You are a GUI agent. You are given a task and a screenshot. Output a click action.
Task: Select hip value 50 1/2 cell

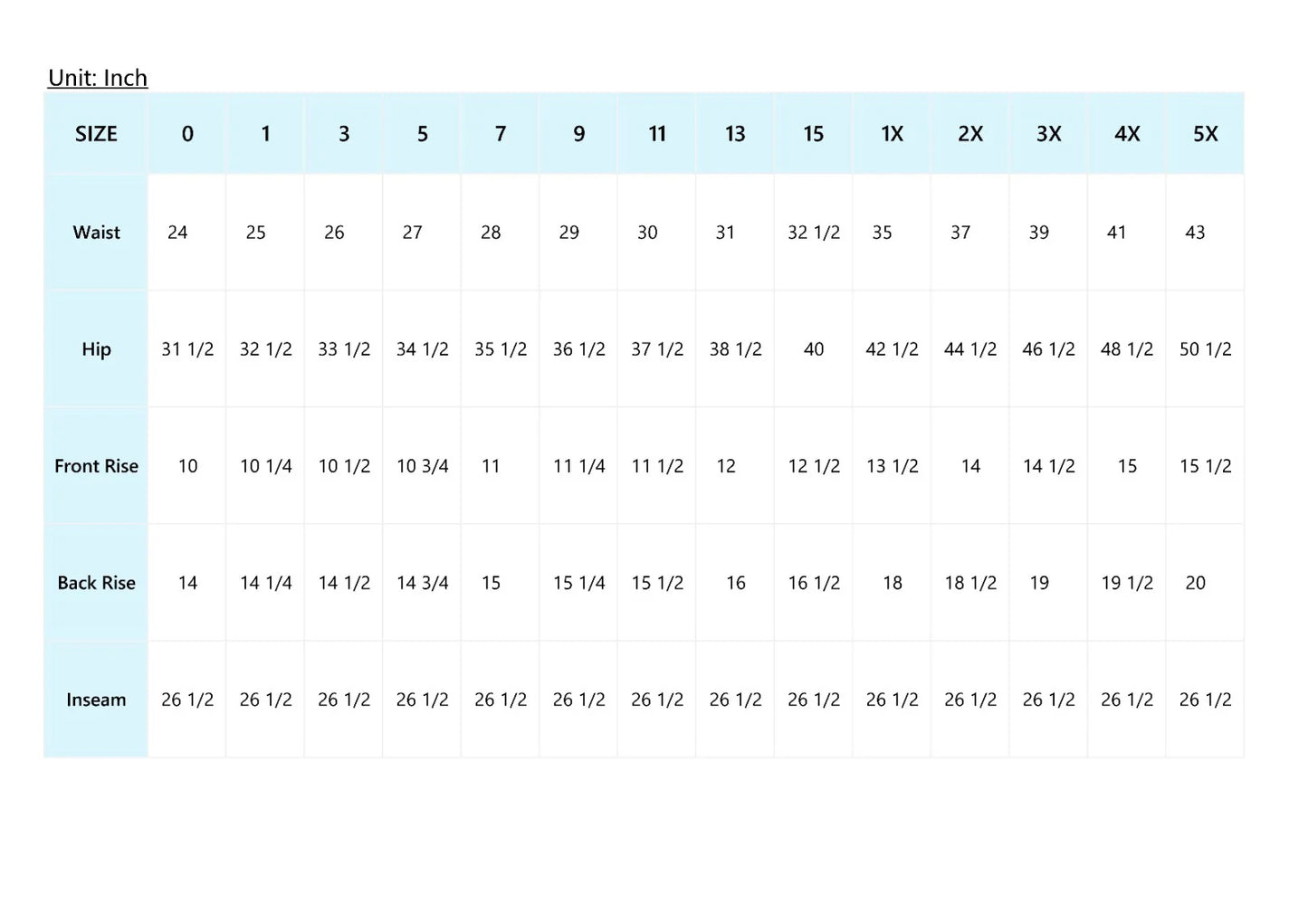point(1205,349)
